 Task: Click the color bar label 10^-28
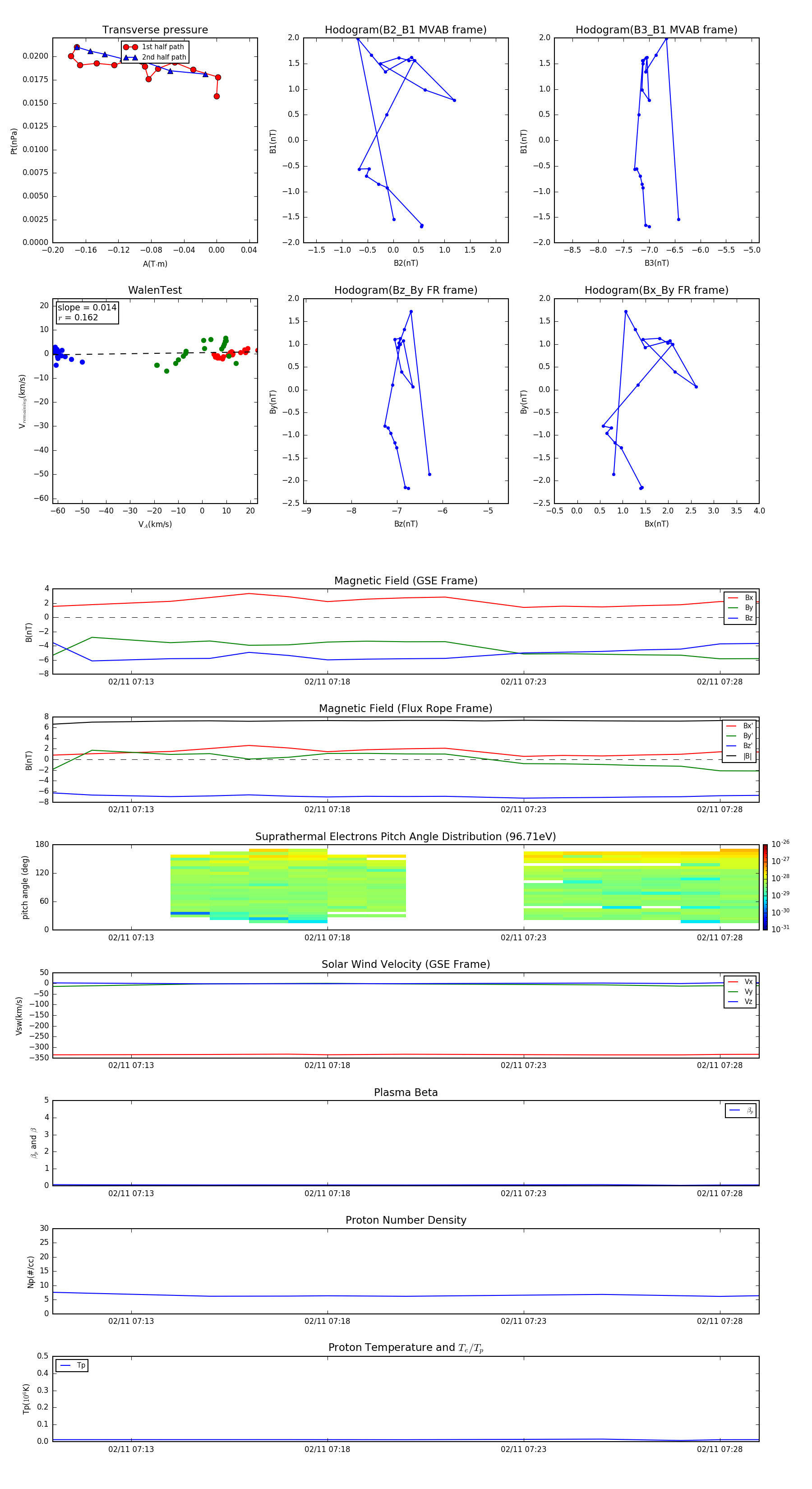pyautogui.click(x=780, y=878)
